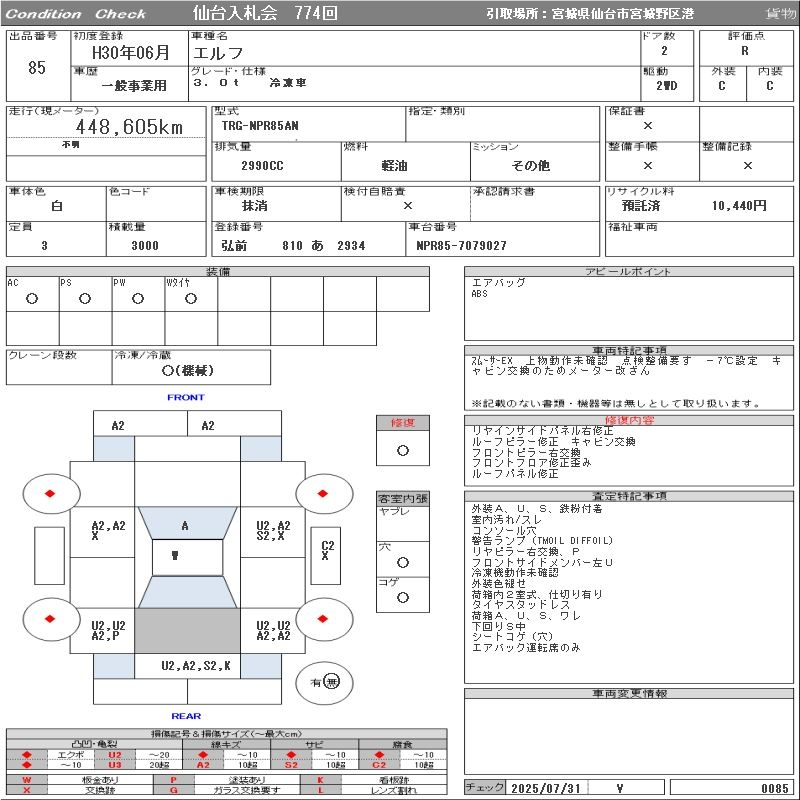
Task: Click the 有/無 spare tire oval
Action: [x=324, y=682]
